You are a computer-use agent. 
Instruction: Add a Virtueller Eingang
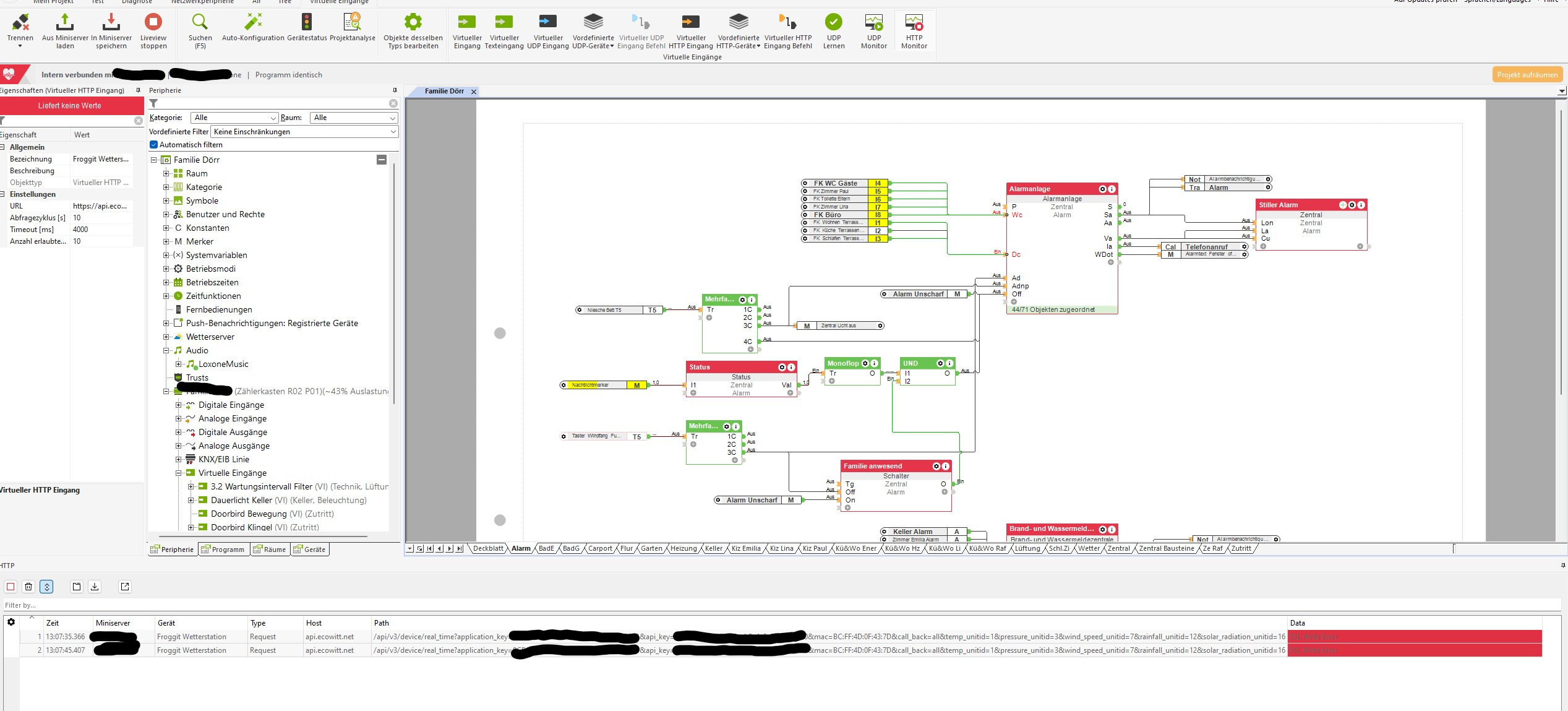point(467,30)
